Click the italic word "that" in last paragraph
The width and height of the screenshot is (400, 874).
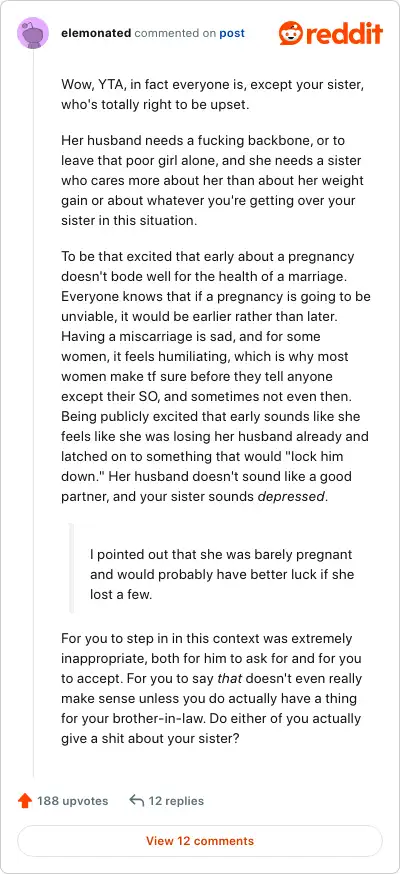click(230, 678)
